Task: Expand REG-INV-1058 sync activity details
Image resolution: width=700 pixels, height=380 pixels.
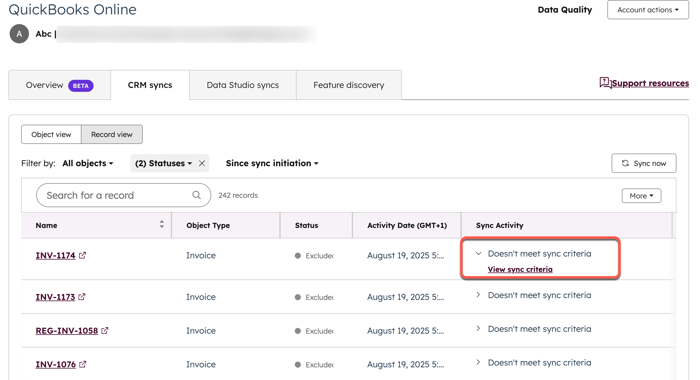Action: click(x=478, y=329)
